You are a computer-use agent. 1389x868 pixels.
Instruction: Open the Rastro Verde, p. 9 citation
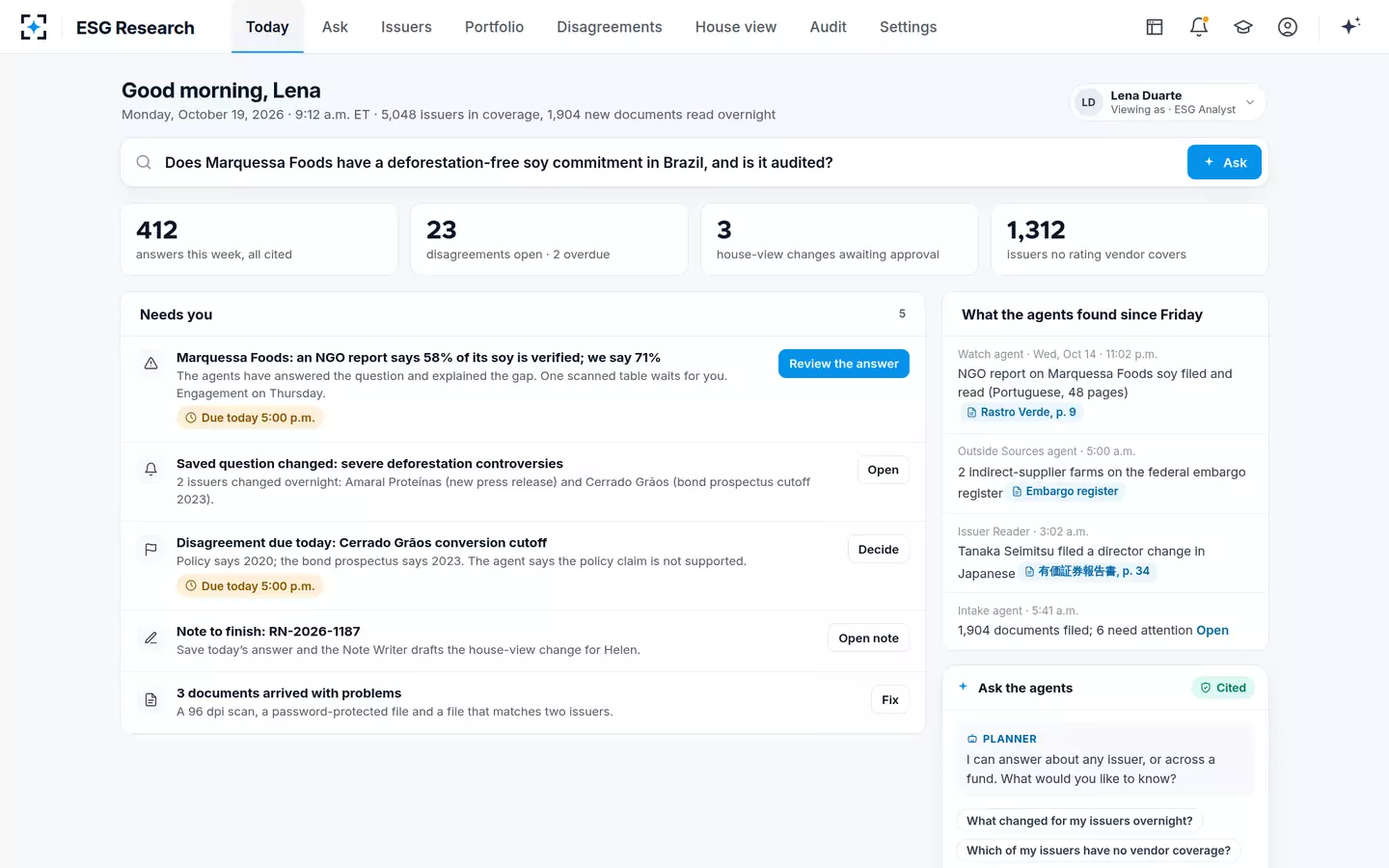1021,412
